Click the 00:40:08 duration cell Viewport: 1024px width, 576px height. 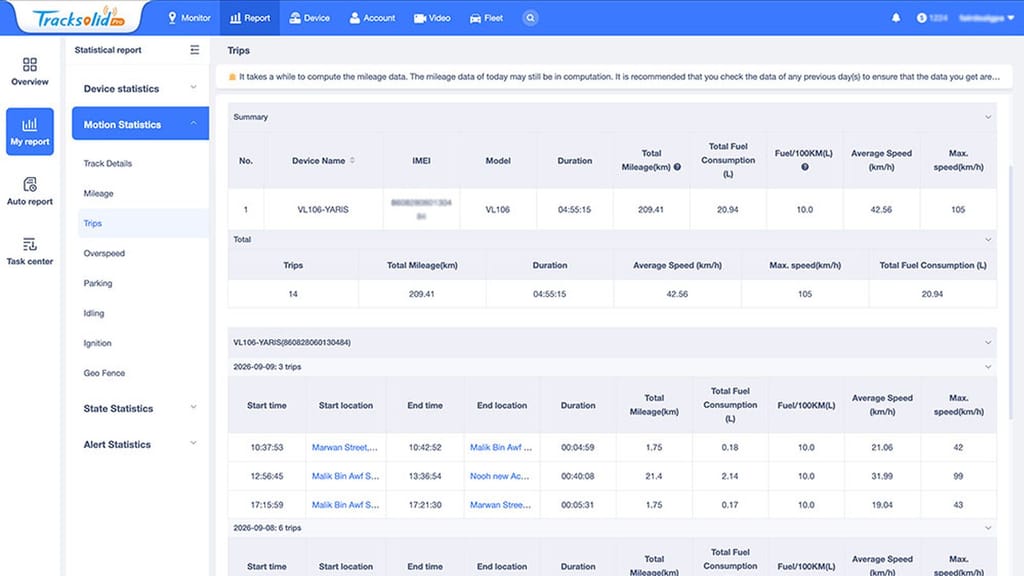point(578,476)
